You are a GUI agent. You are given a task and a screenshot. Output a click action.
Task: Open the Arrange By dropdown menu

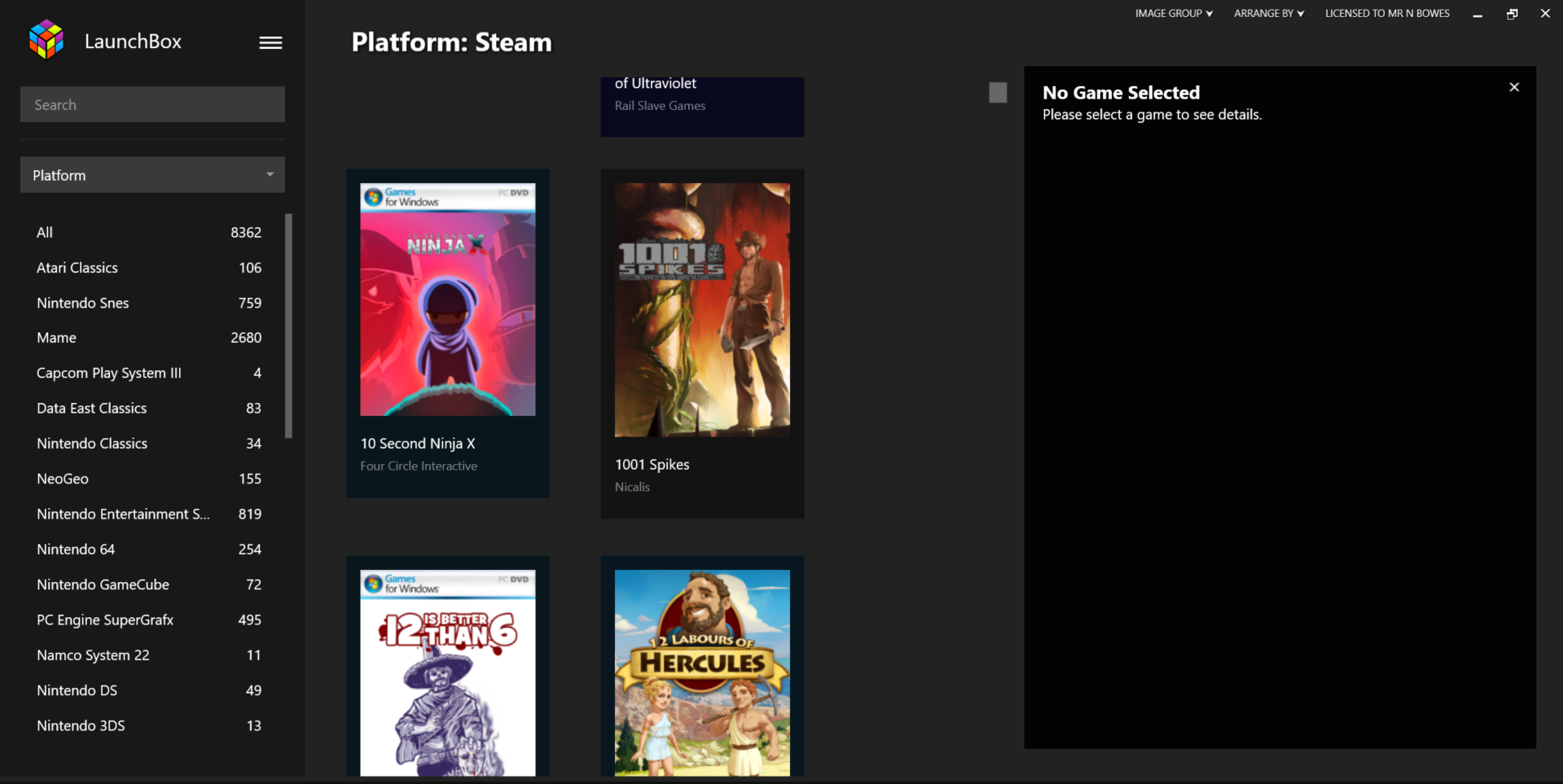[1268, 13]
